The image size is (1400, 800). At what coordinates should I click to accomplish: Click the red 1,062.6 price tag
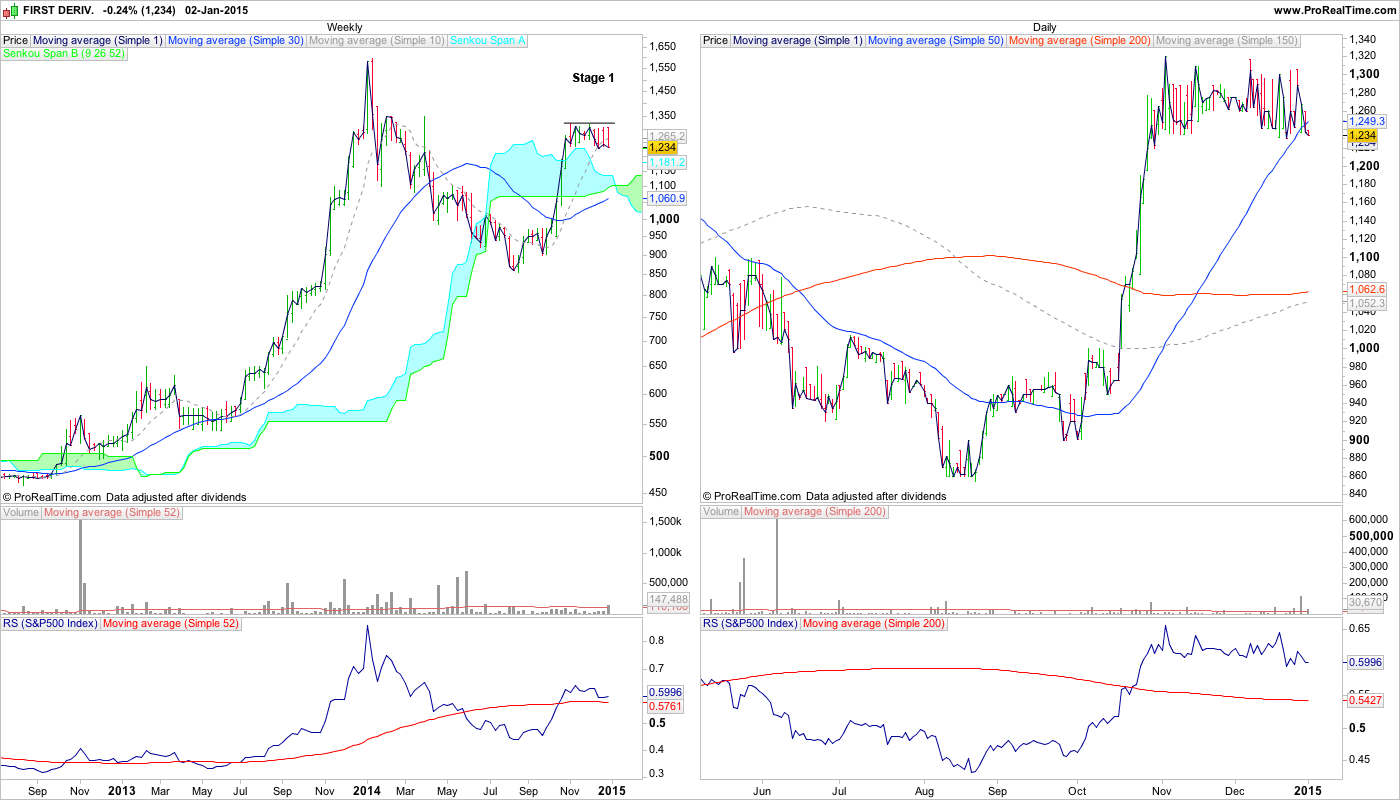[x=1366, y=290]
